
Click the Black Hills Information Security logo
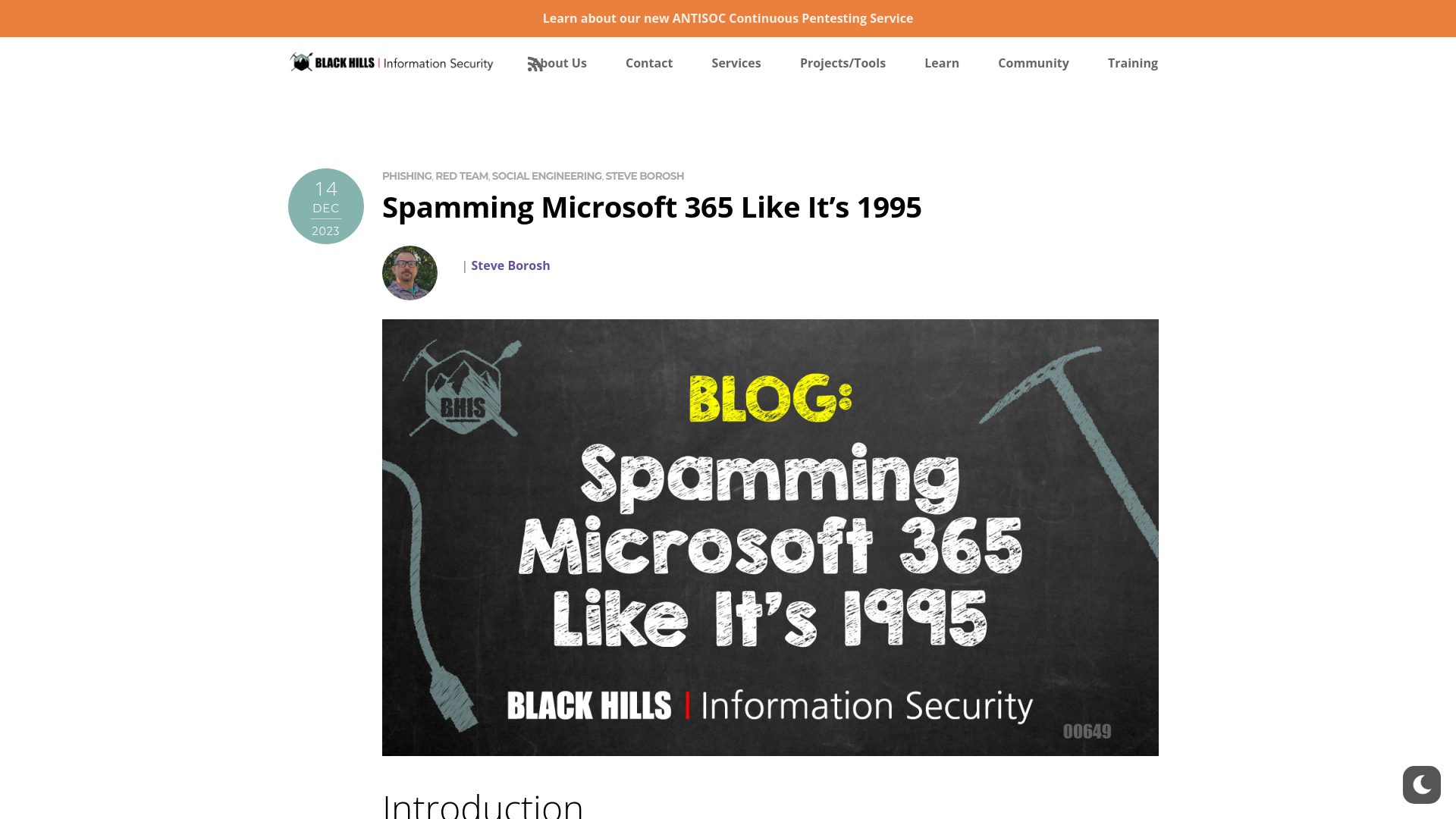(x=390, y=62)
